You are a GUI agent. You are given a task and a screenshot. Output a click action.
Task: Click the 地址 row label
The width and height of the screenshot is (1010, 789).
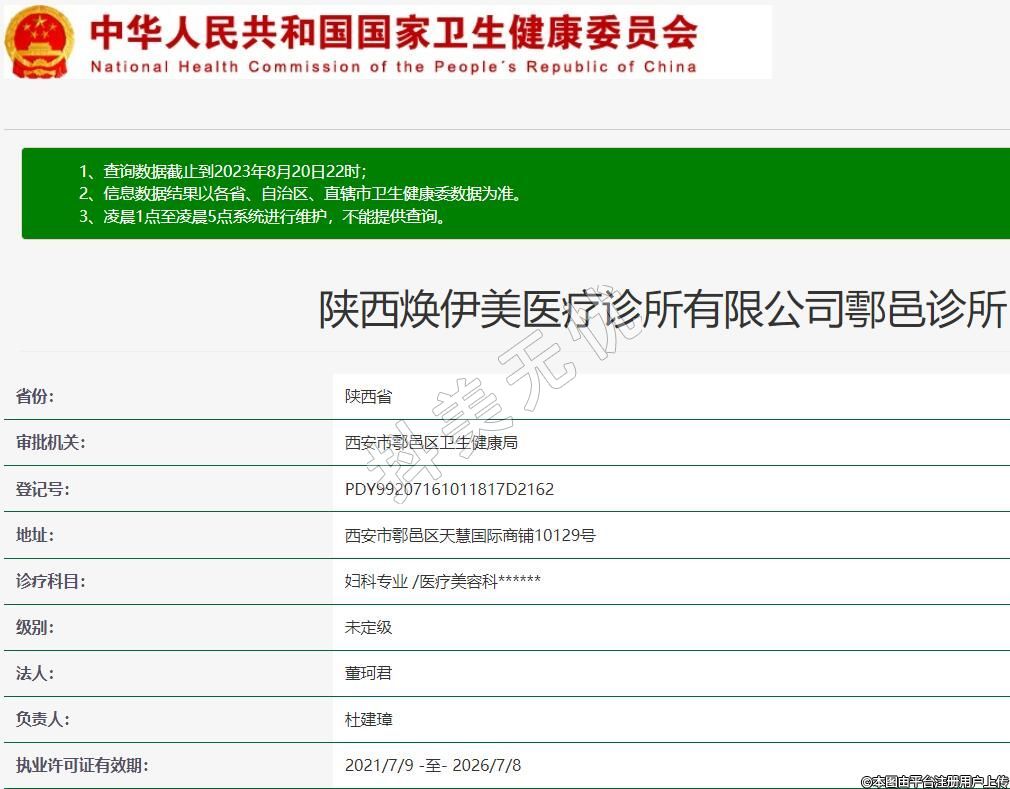[35, 535]
